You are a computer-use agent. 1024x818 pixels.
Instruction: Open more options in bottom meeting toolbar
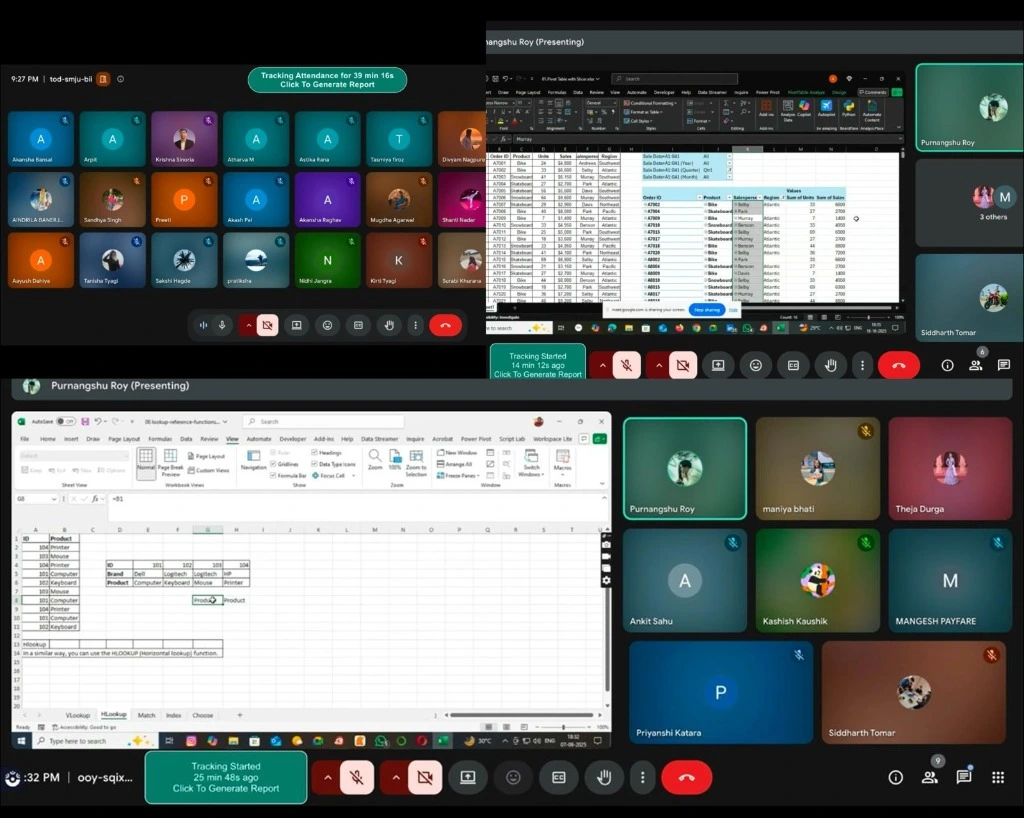tap(643, 778)
